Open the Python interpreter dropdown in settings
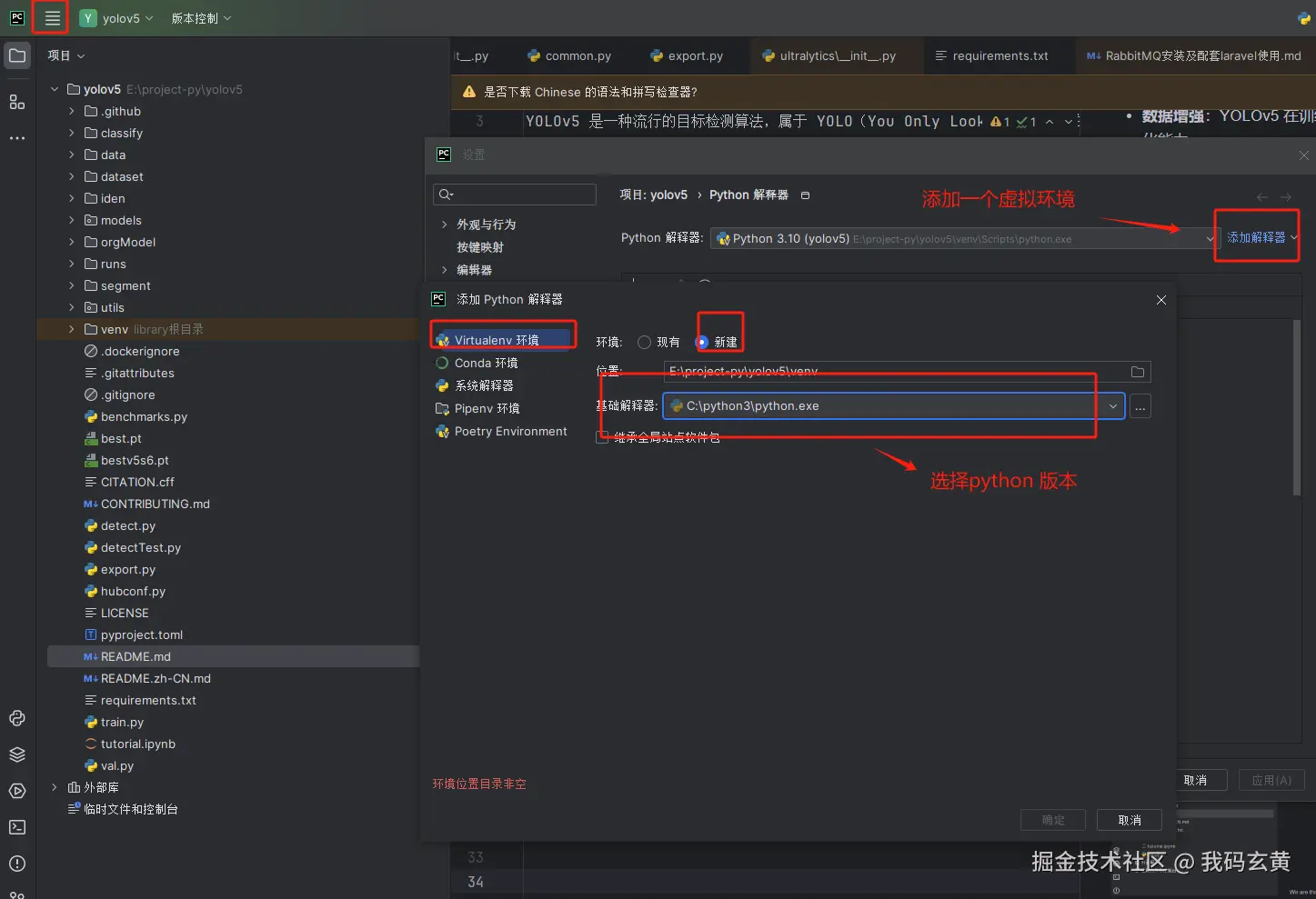This screenshot has width=1316, height=899. (1211, 239)
